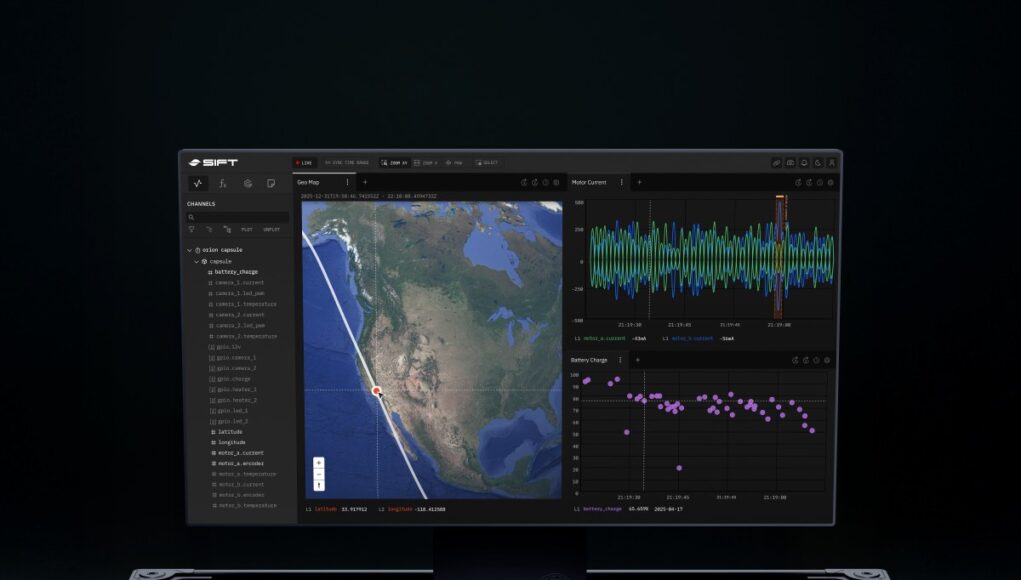Select the Battery Charge tab
The height and width of the screenshot is (580, 1021).
pos(589,360)
